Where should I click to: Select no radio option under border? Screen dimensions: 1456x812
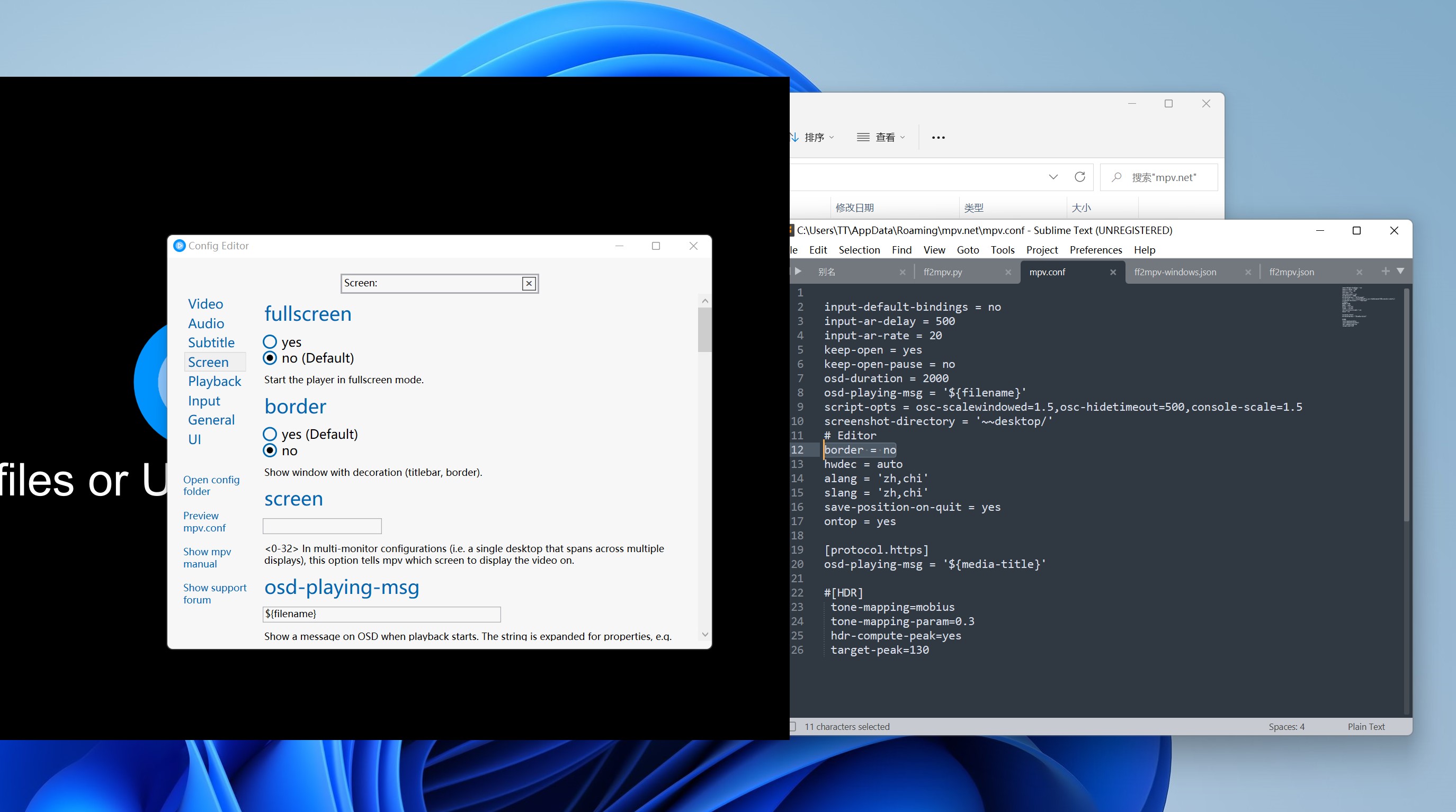coord(270,450)
